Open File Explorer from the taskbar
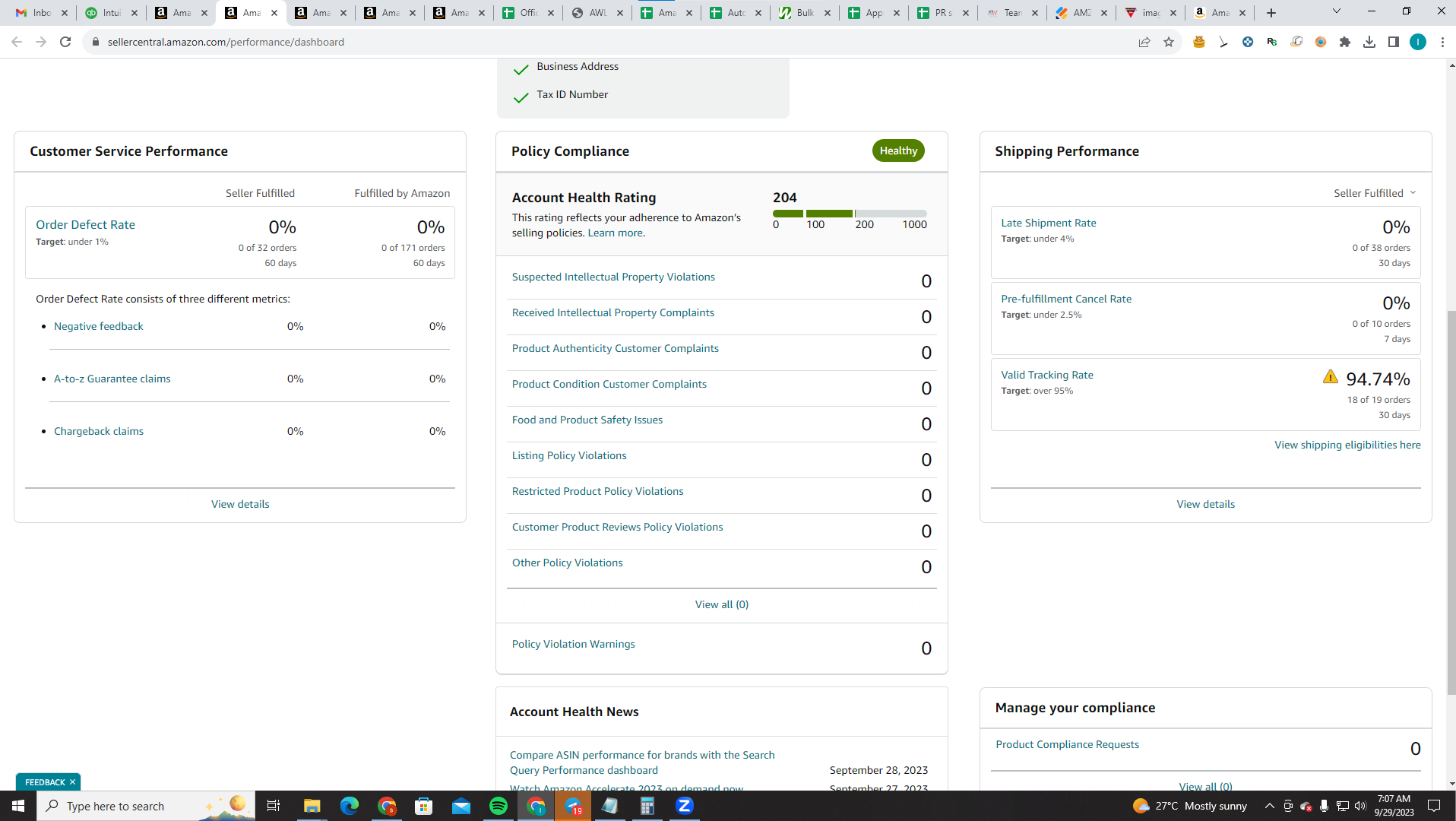Image resolution: width=1456 pixels, height=821 pixels. [312, 806]
